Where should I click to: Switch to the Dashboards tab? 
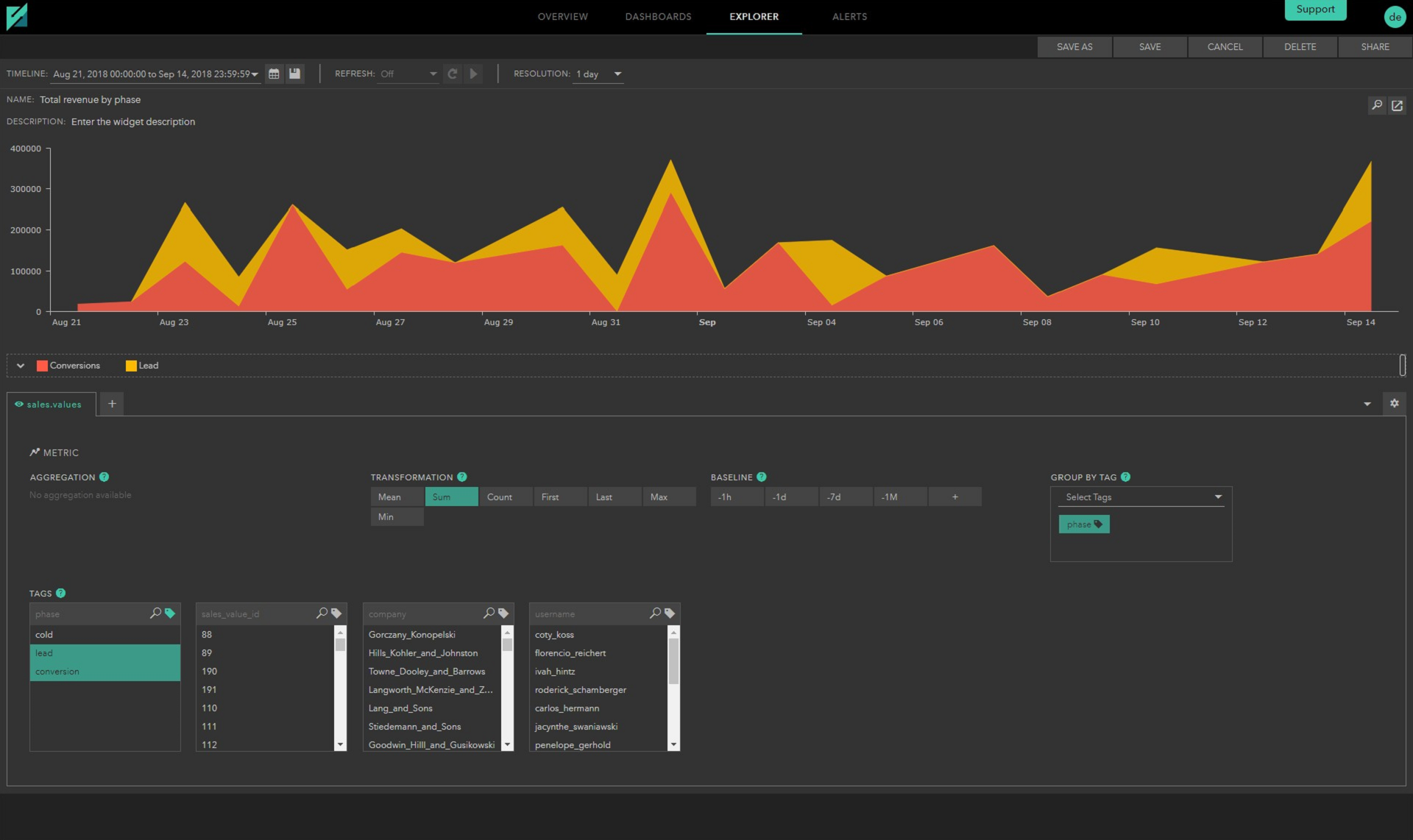pos(658,16)
